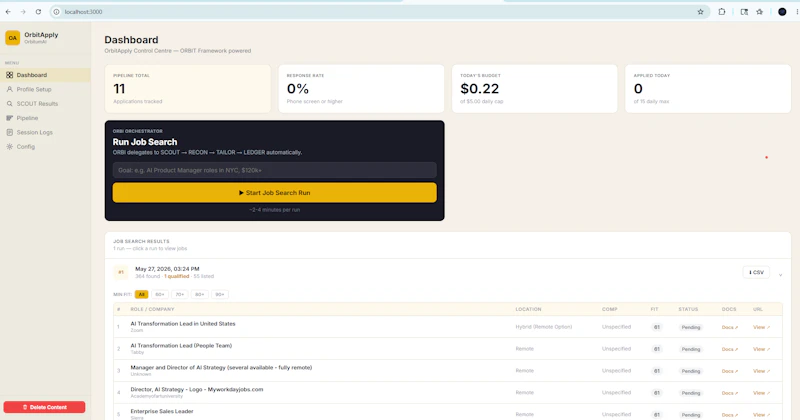Click the COMP column header
The height and width of the screenshot is (420, 800).
pos(609,309)
